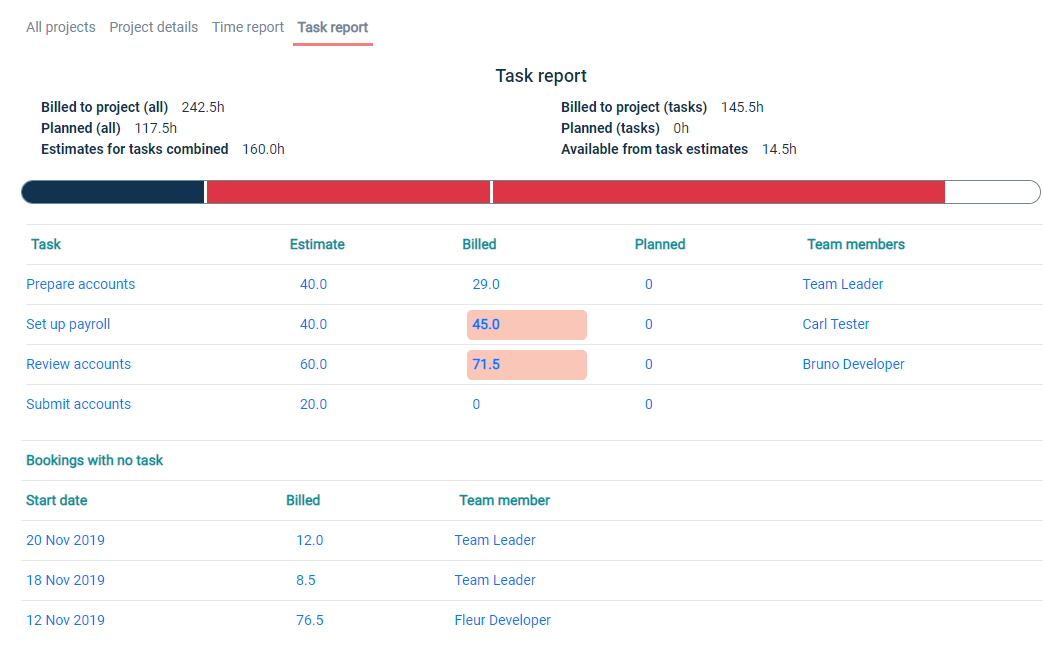1043x654 pixels.
Task: View Carl Tester's profile
Action: coord(835,324)
